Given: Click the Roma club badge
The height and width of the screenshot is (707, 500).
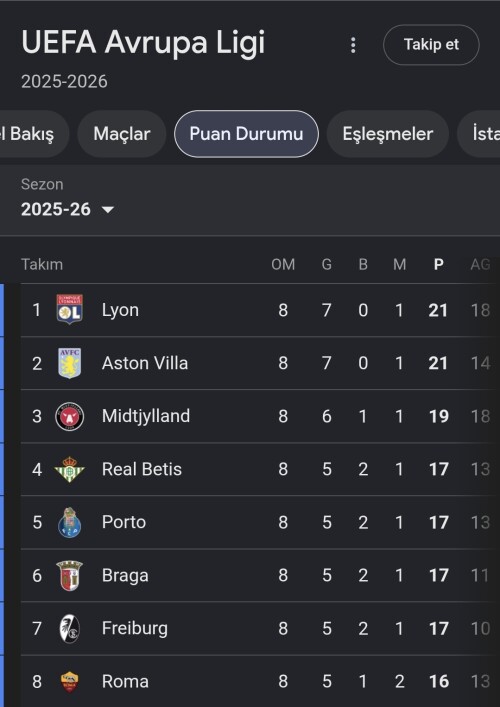Looking at the screenshot, I should 69,681.
